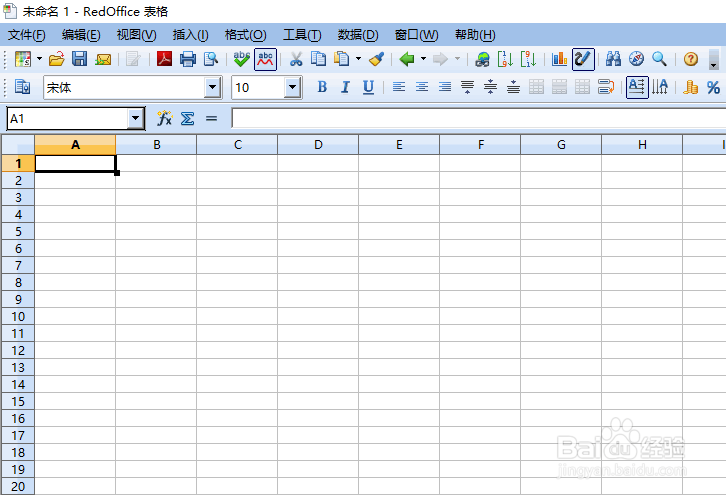
Task: Toggle Underline formatting
Action: tap(368, 87)
